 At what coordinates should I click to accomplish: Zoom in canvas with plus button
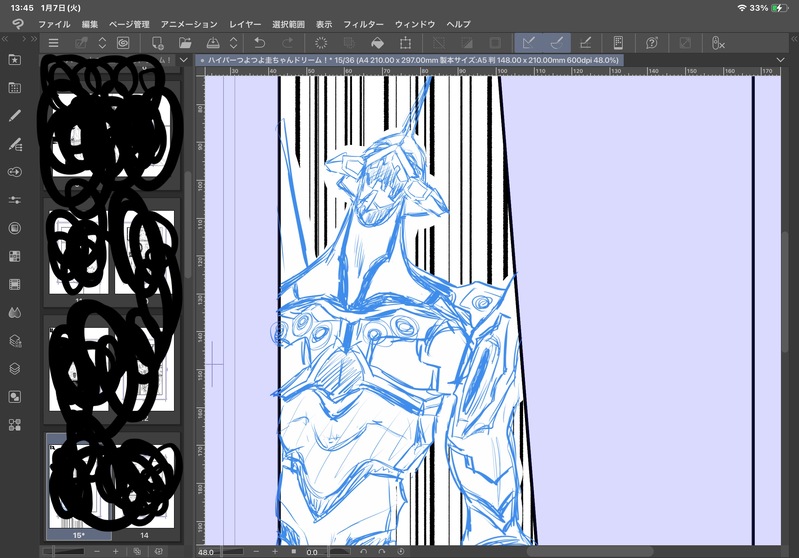pos(275,551)
